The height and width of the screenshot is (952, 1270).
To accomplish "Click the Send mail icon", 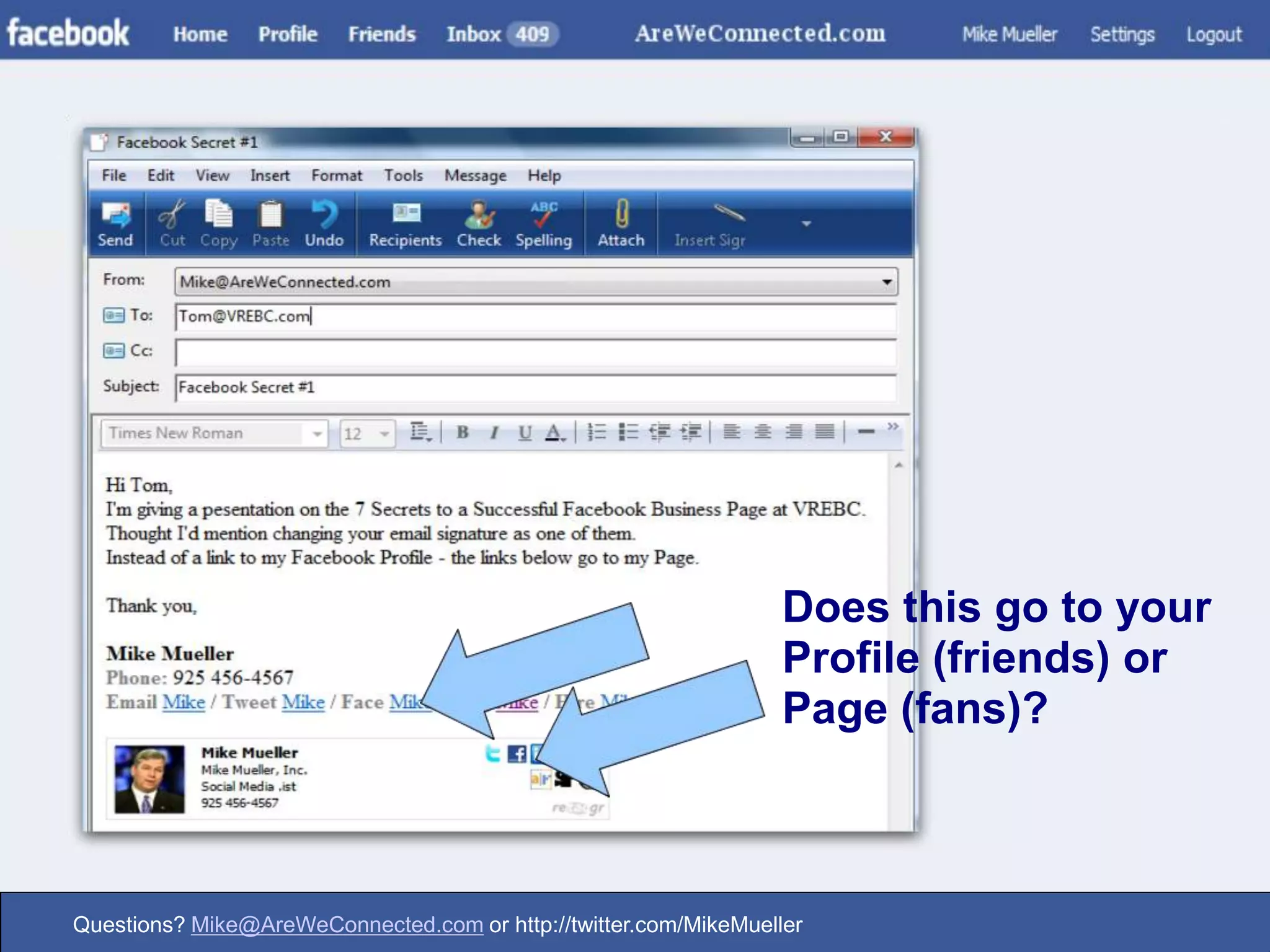I will pos(115,214).
